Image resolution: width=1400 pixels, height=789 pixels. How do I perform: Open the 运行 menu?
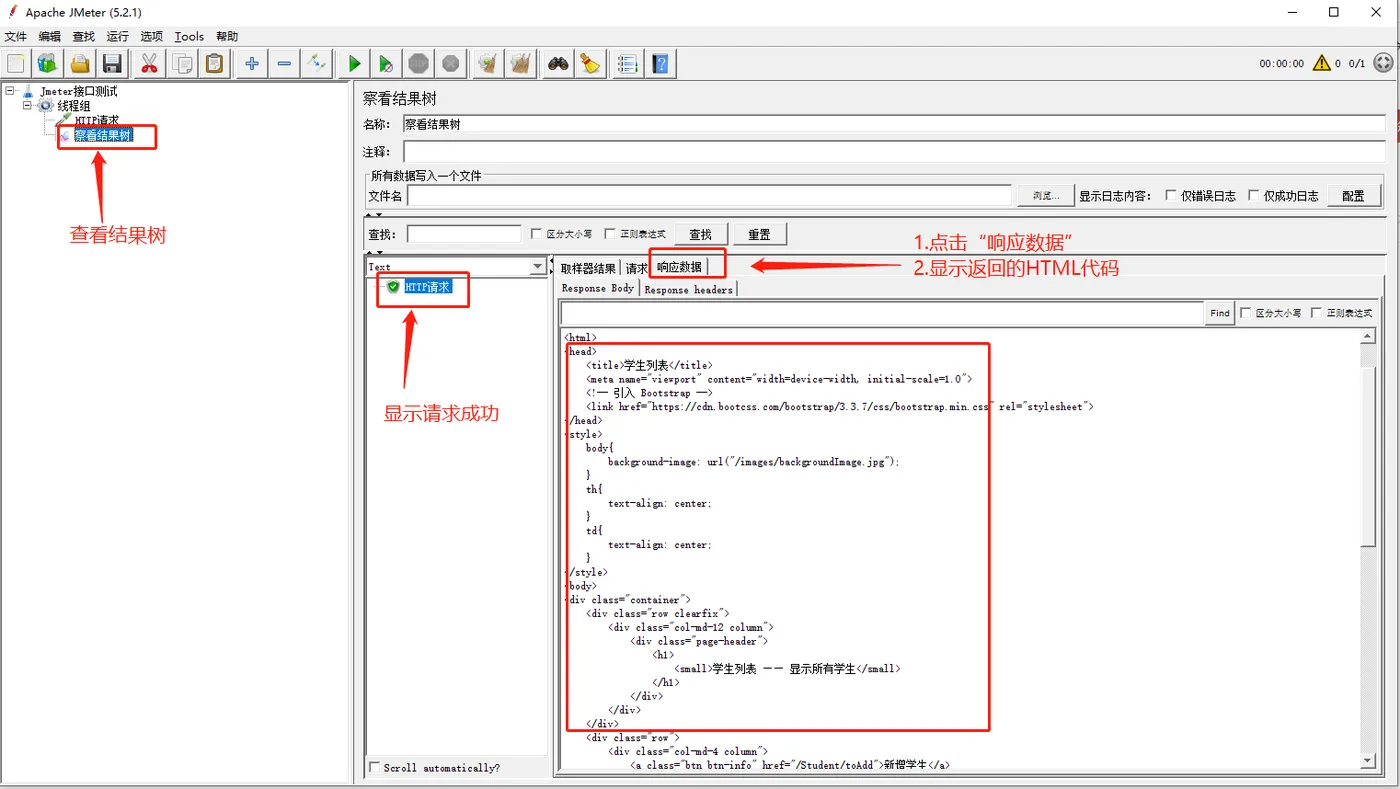click(x=117, y=36)
